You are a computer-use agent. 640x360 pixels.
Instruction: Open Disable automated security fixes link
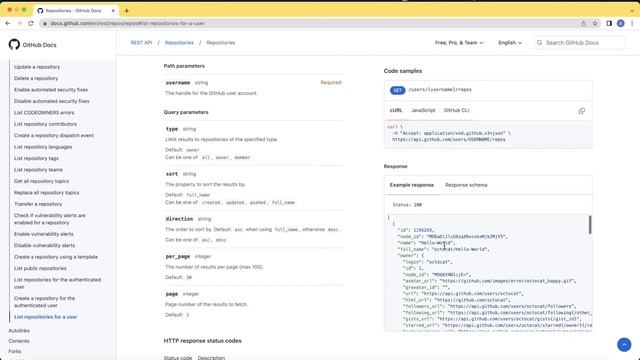51,101
